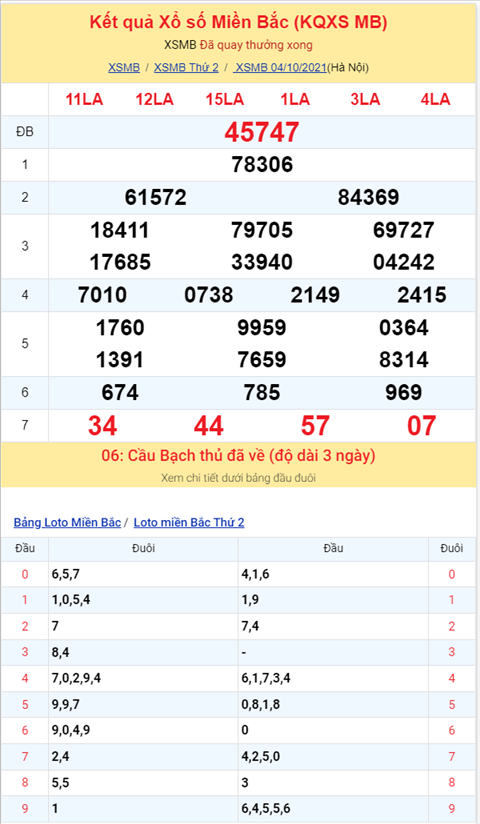Select third prize number 04242
480x824 pixels.
click(x=404, y=262)
